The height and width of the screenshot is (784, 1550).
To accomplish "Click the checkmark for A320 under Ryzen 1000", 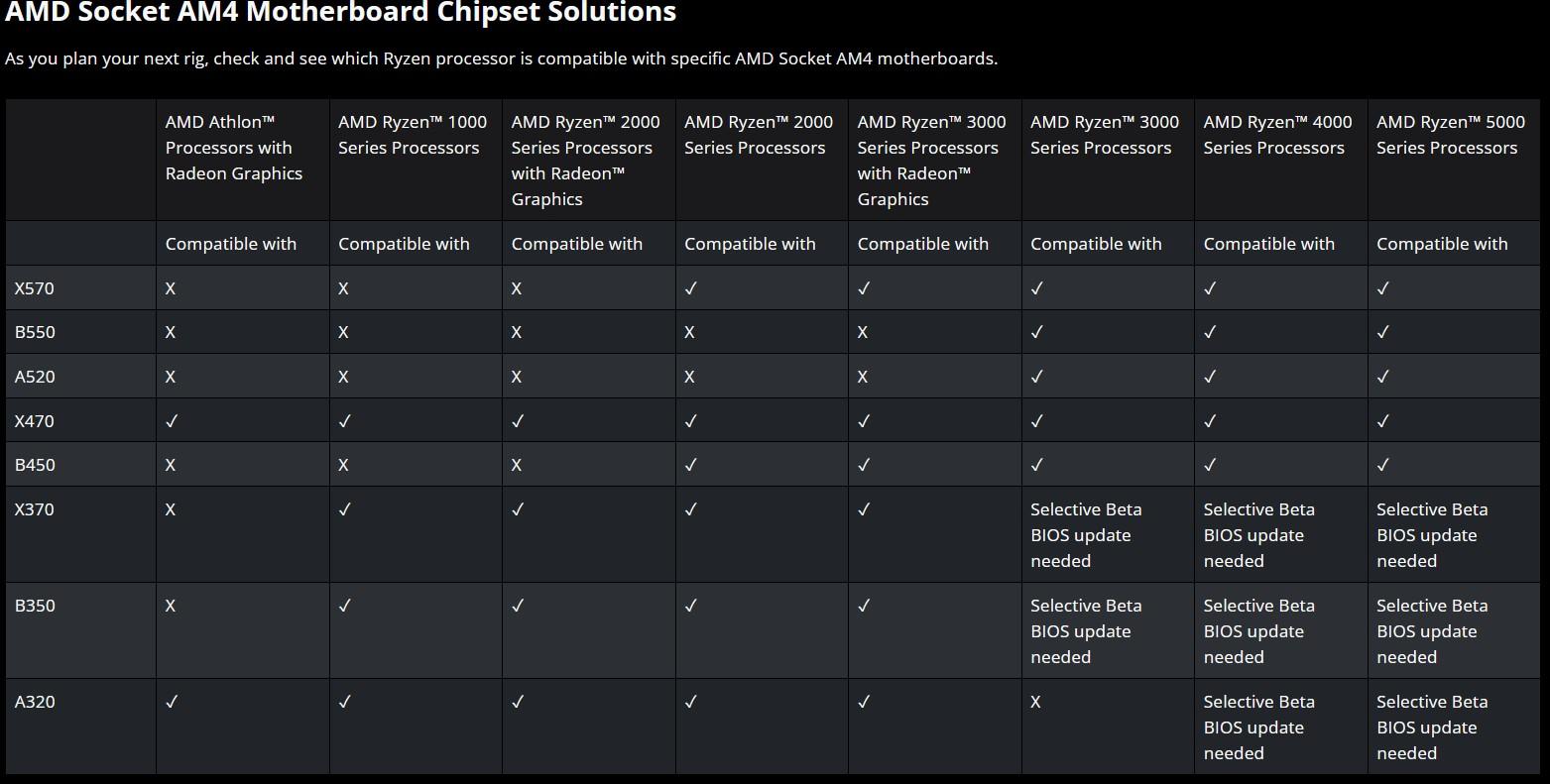I will 344,702.
